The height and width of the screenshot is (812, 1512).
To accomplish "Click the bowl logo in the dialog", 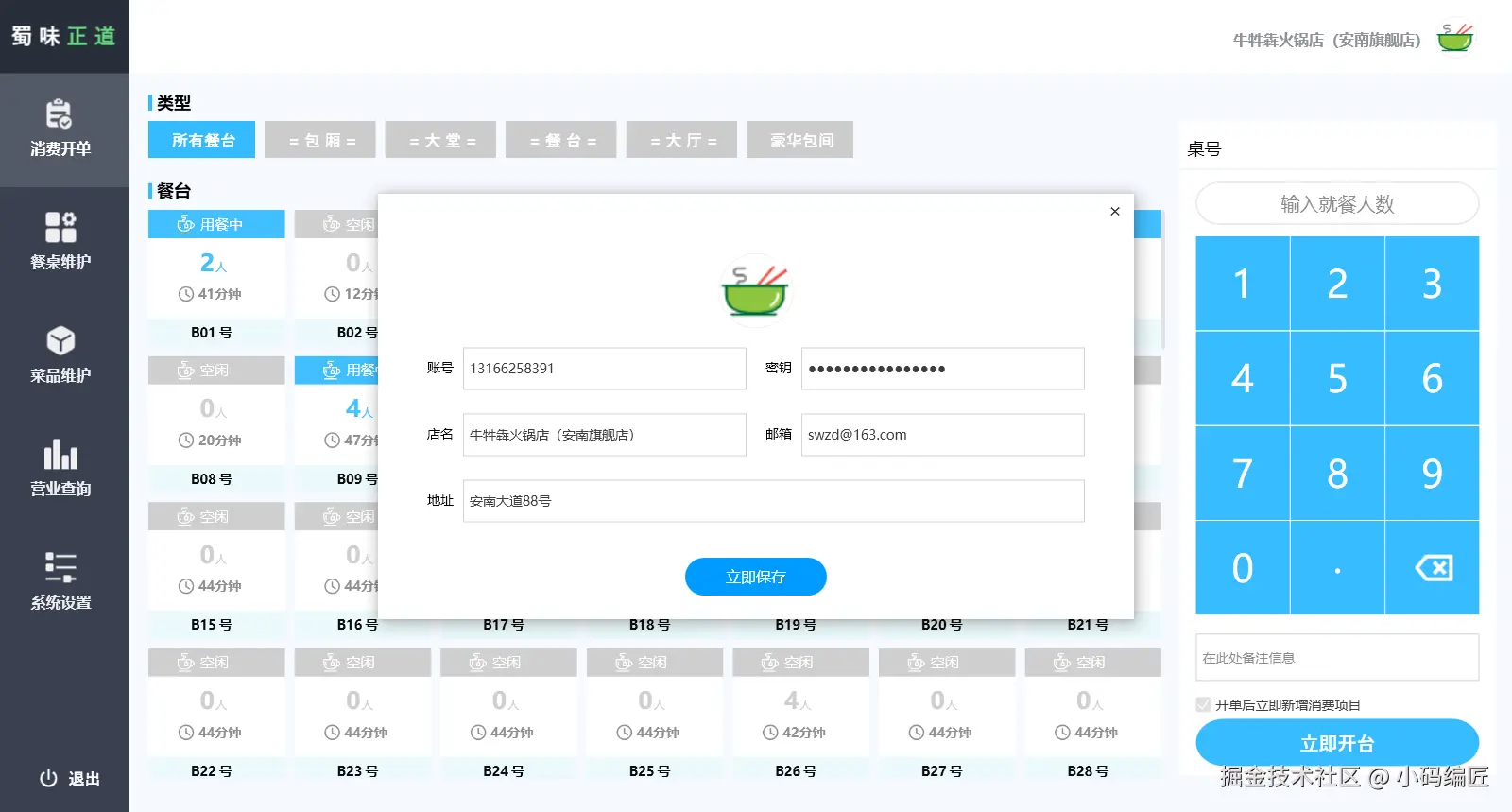I will (x=755, y=290).
